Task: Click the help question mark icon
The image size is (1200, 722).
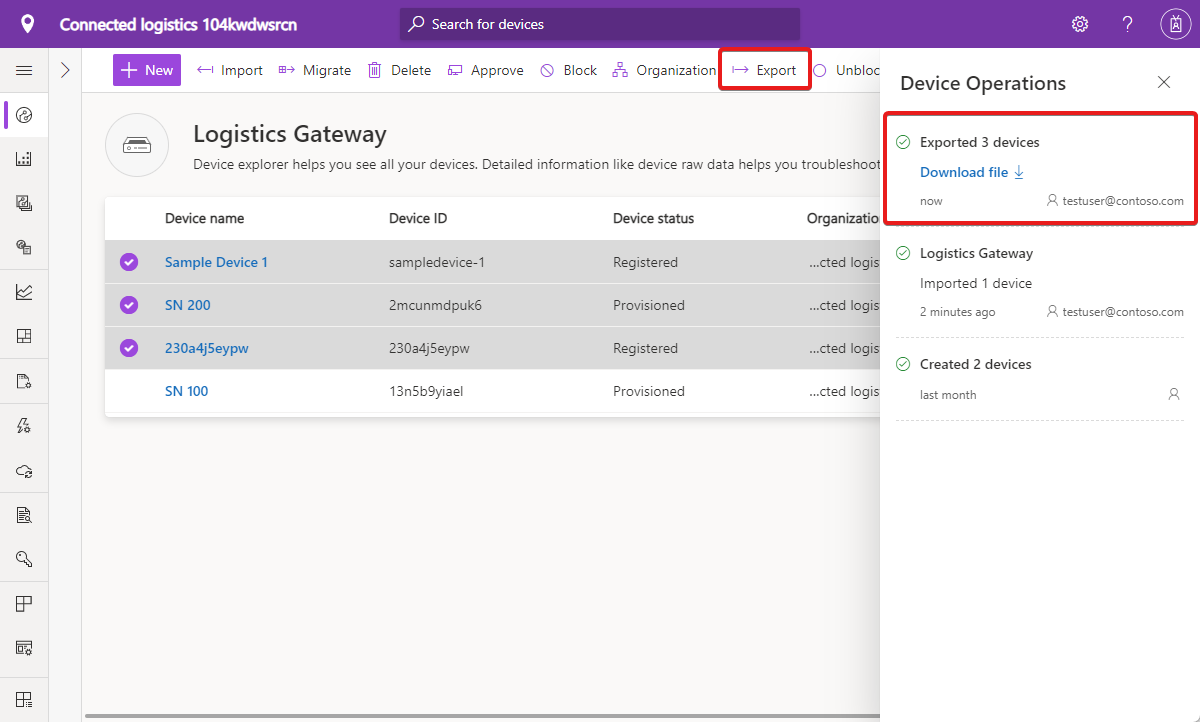Action: pyautogui.click(x=1127, y=24)
